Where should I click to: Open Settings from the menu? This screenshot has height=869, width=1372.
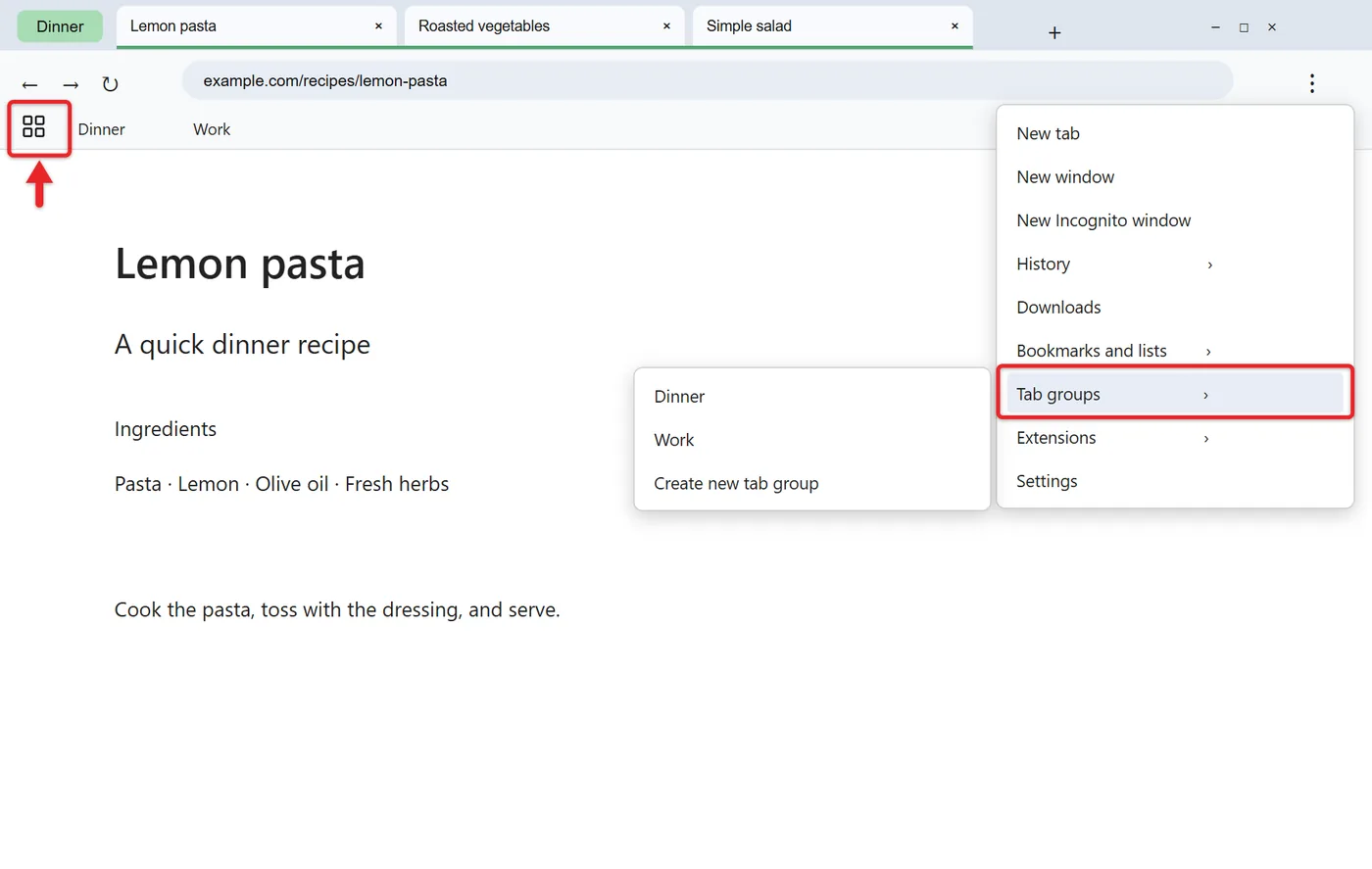tap(1174, 481)
